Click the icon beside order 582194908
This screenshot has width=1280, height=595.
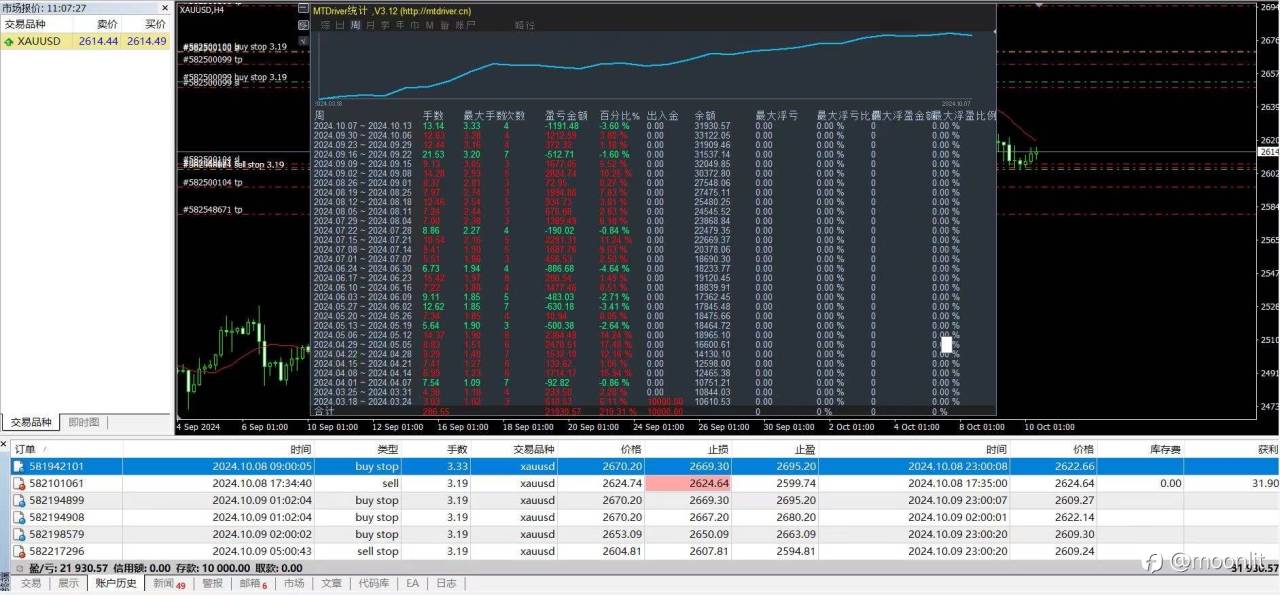coord(18,517)
